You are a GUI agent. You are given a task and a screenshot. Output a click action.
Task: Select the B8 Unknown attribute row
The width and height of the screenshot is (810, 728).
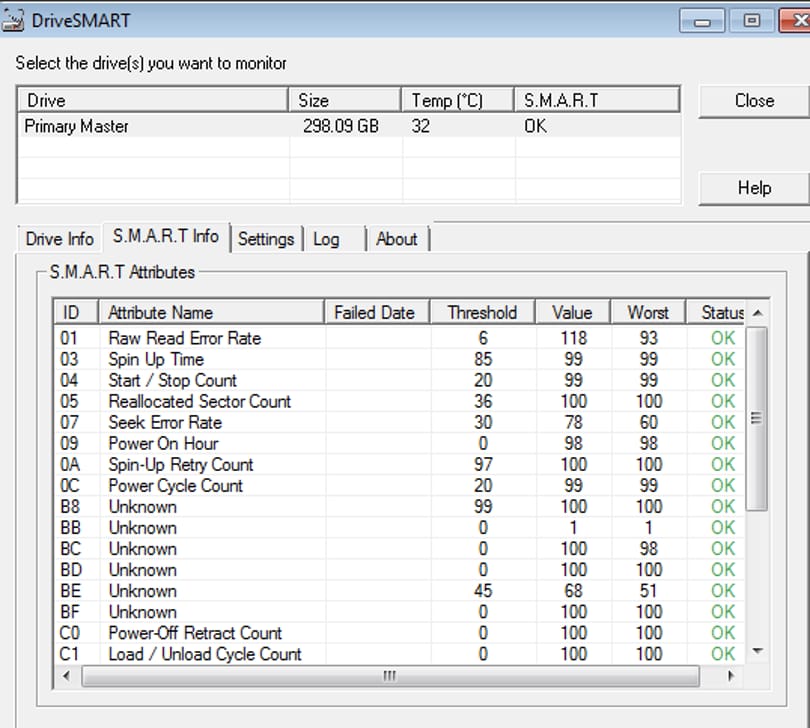[399, 506]
